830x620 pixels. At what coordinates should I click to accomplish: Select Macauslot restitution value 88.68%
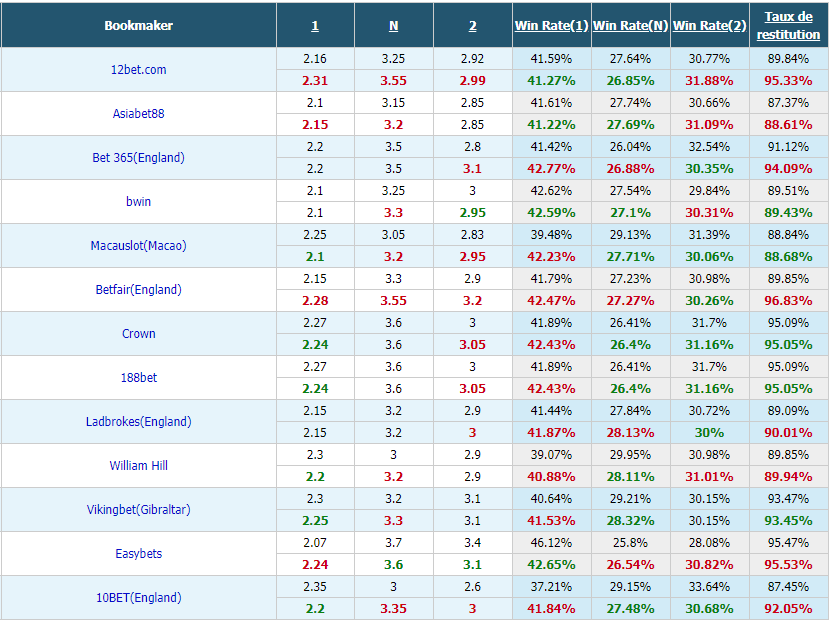[788, 256]
